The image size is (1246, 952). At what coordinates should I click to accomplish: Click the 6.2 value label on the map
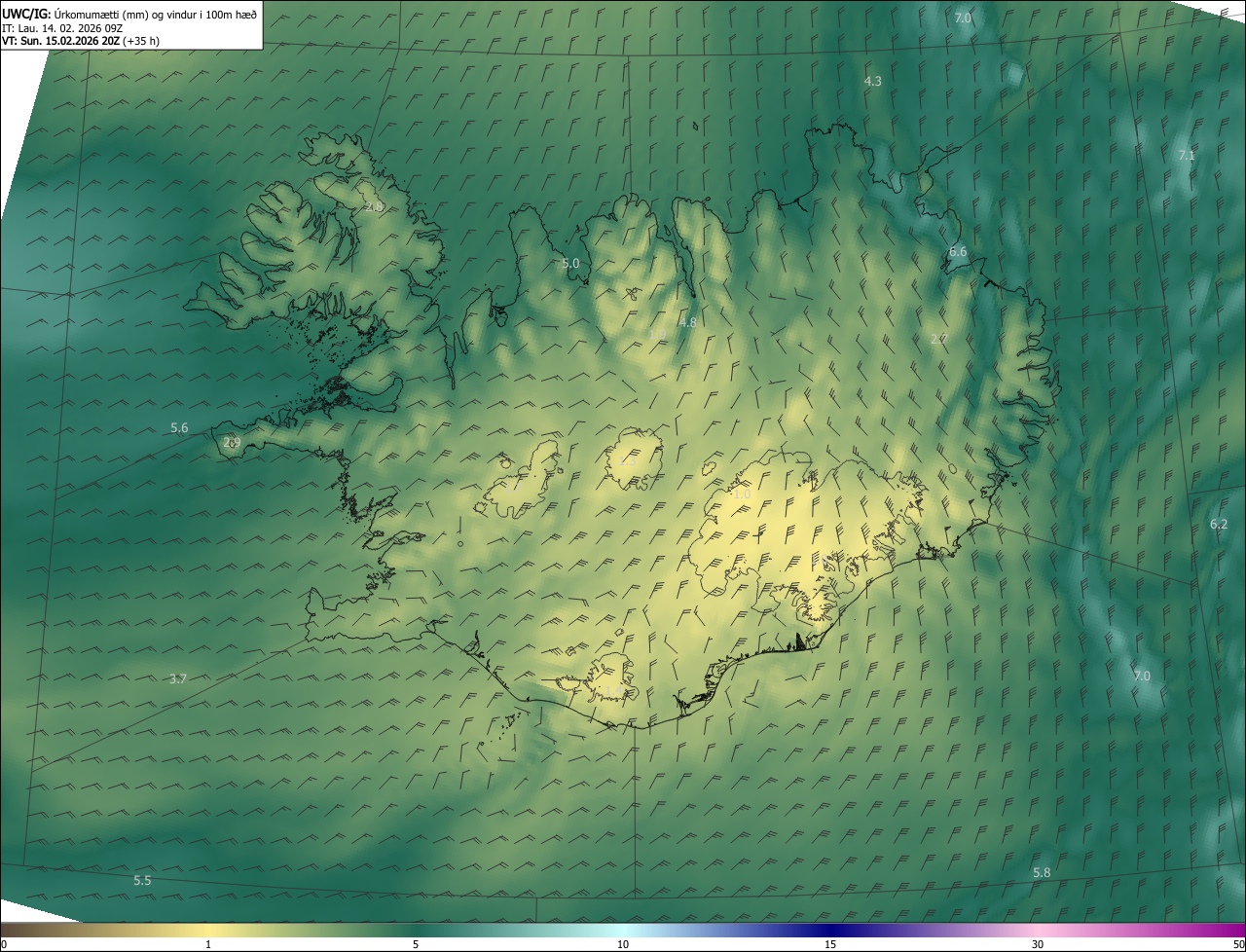(x=1219, y=524)
